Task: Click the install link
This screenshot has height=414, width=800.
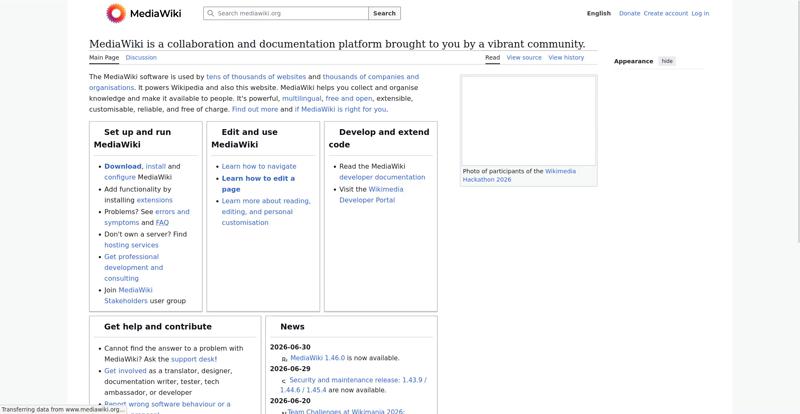Action: [156, 166]
